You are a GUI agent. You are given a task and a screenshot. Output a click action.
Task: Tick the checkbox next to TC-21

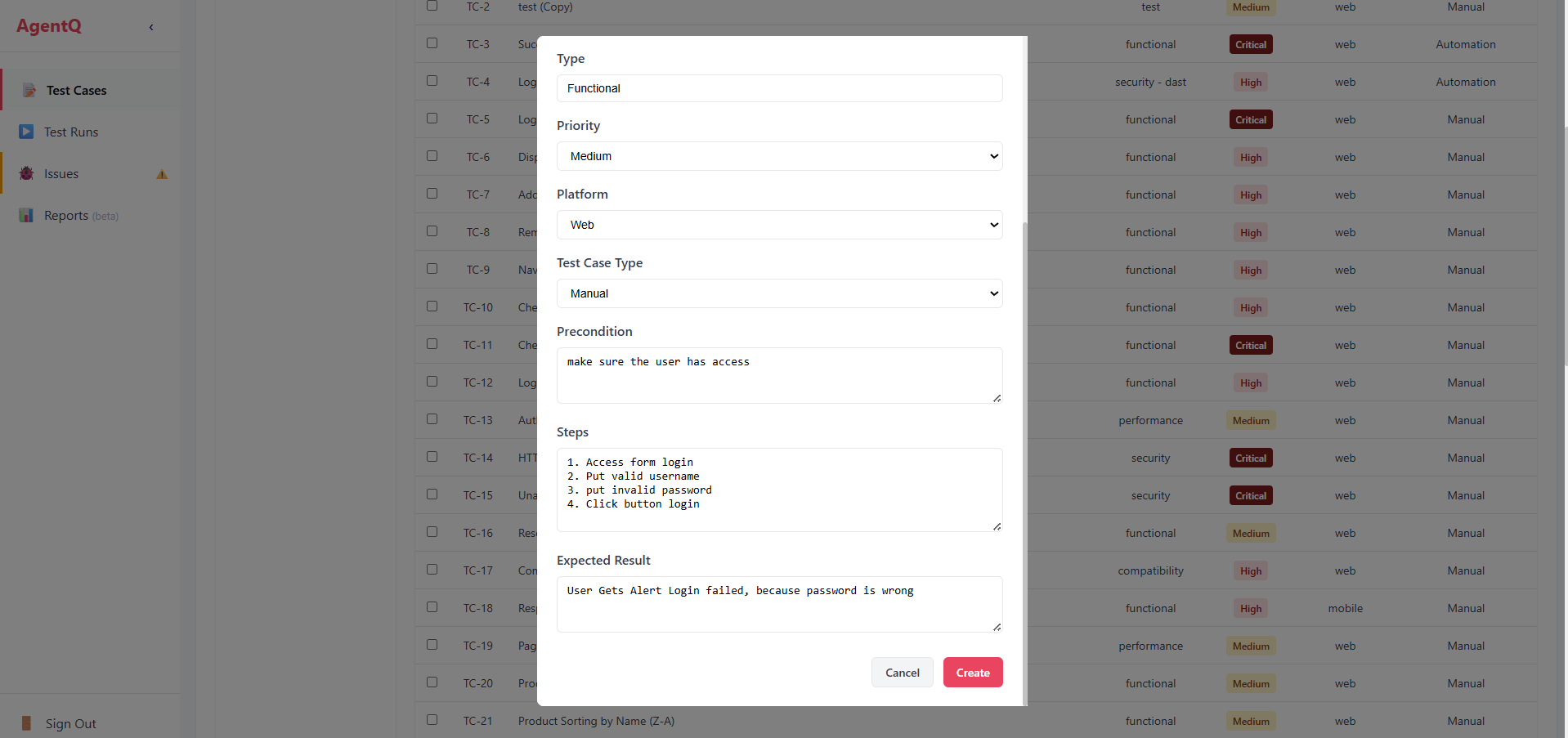432,719
